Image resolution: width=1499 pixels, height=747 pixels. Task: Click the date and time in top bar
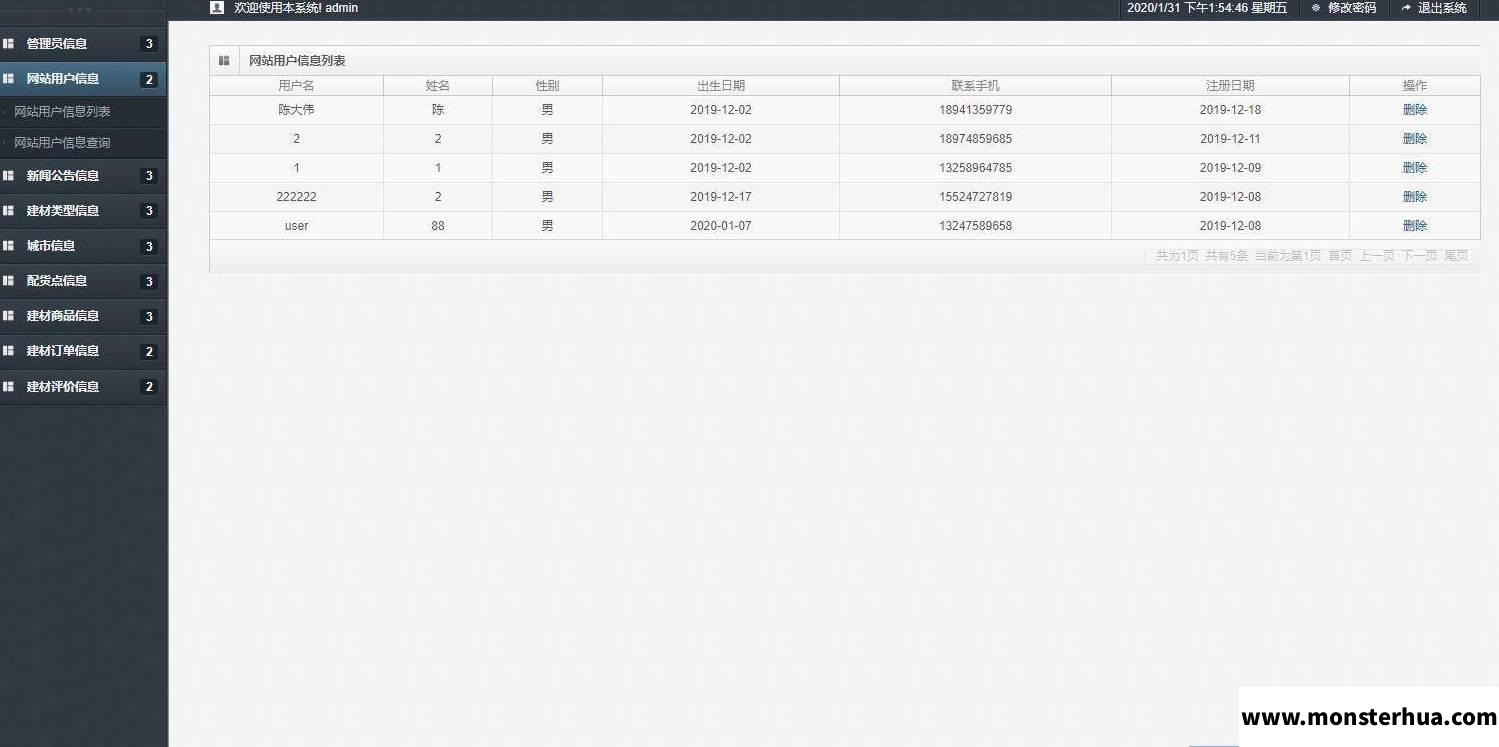[x=1207, y=8]
